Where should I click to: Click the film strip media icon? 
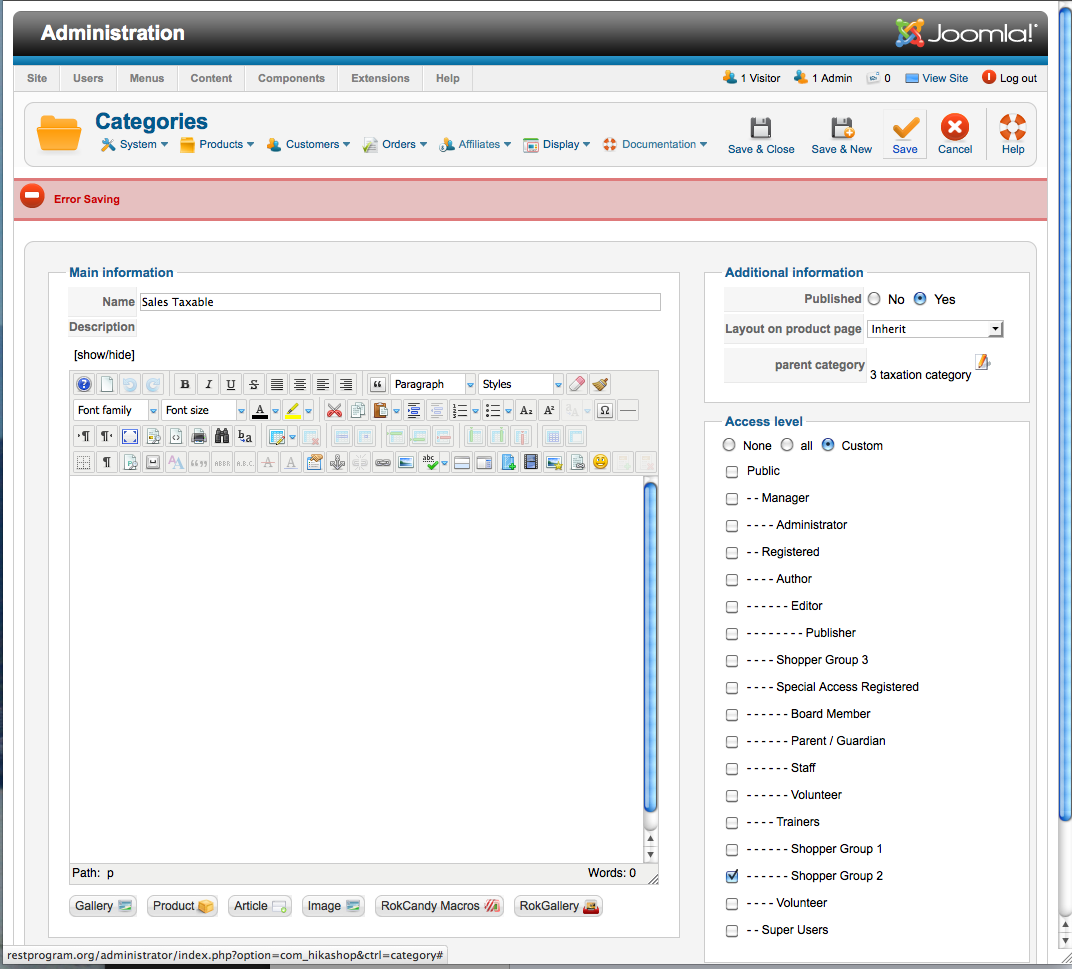(531, 462)
